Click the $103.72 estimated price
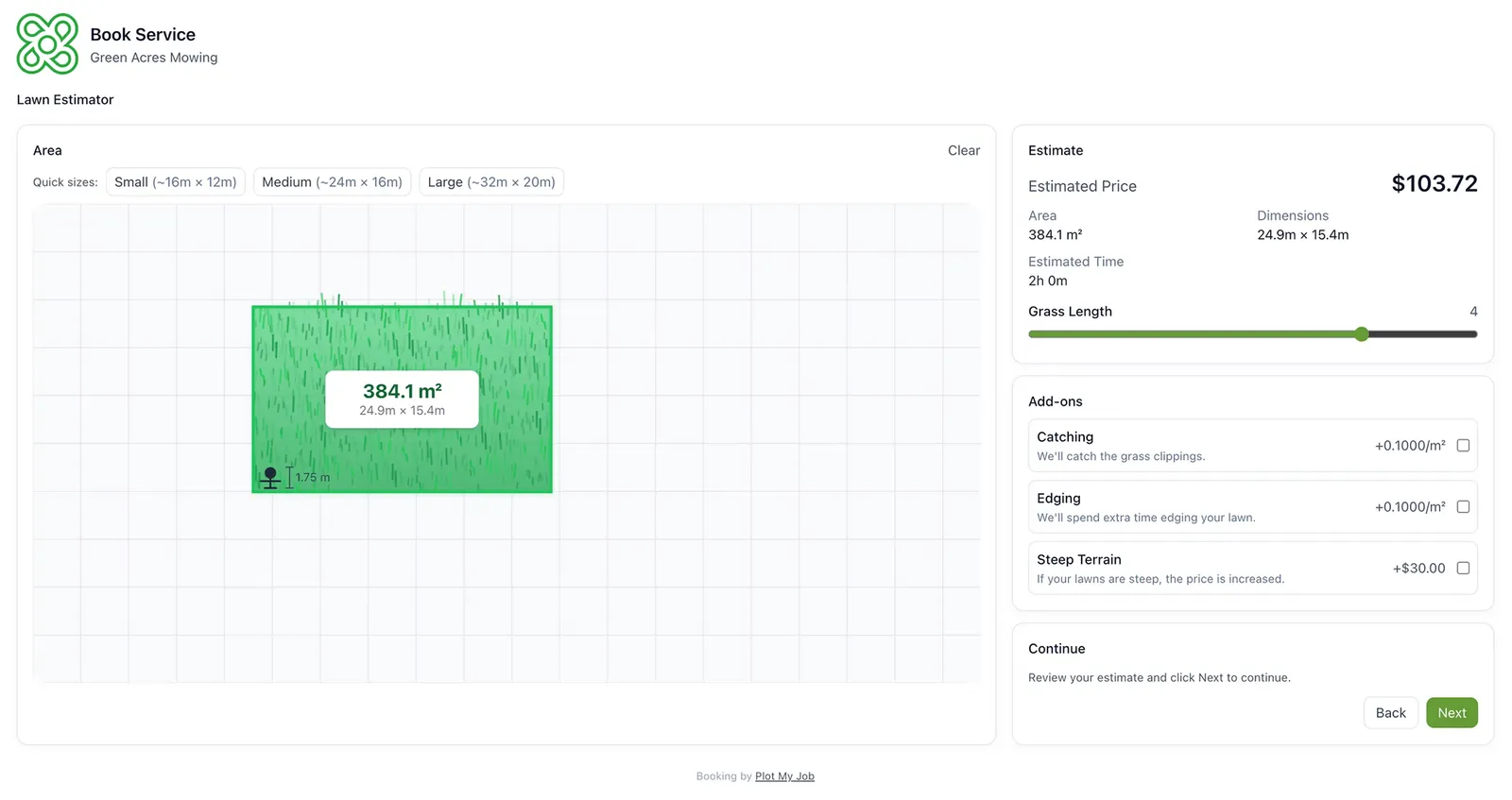The image size is (1512, 800). pyautogui.click(x=1434, y=184)
